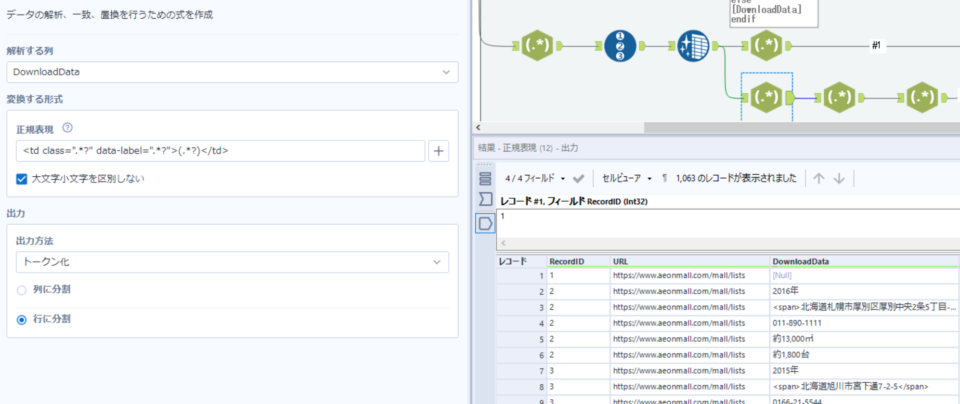Image resolution: width=960 pixels, height=404 pixels.
Task: Go to the previous record with the up arrow
Action: (x=819, y=178)
